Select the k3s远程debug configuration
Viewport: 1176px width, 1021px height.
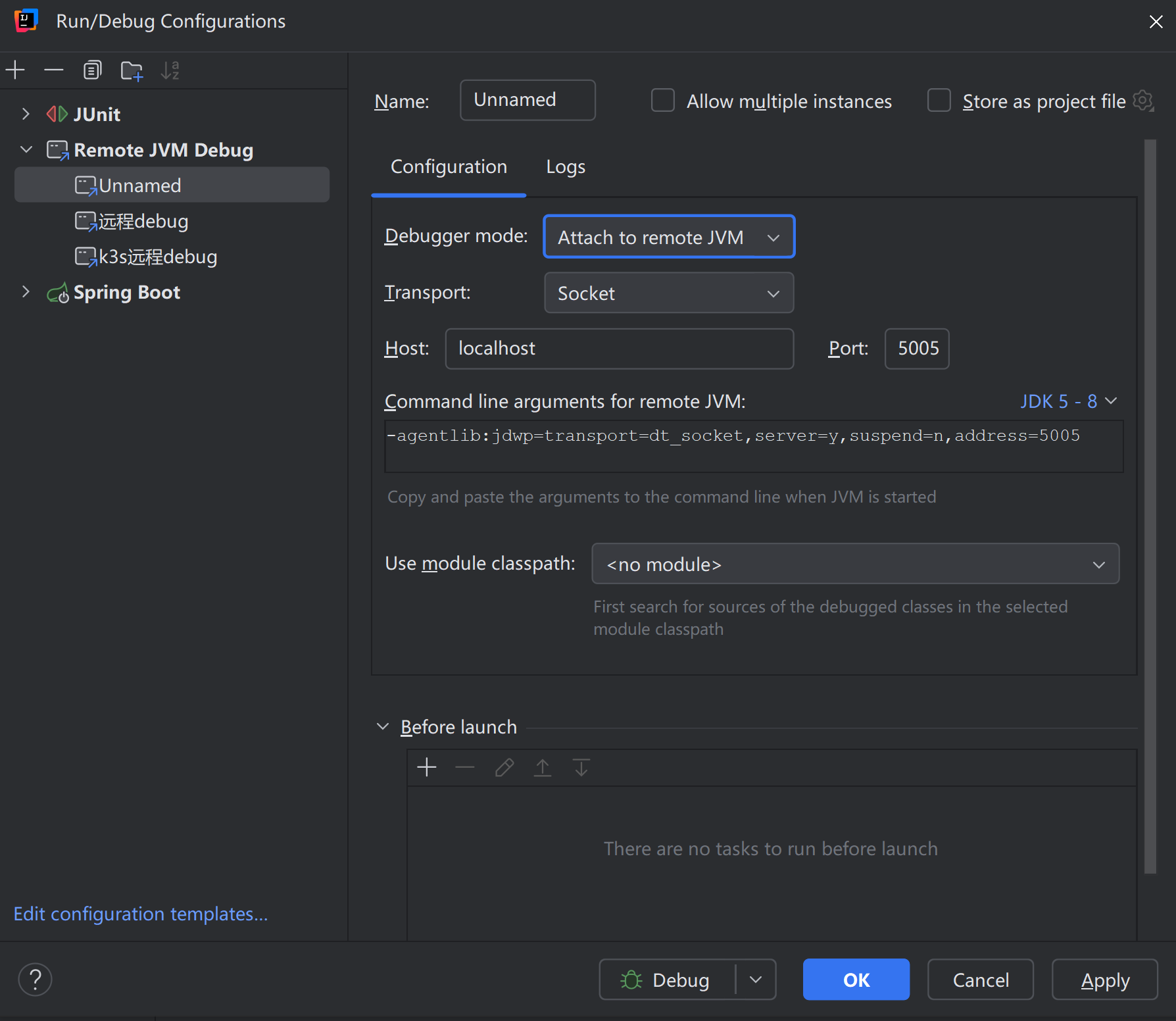[x=158, y=257]
